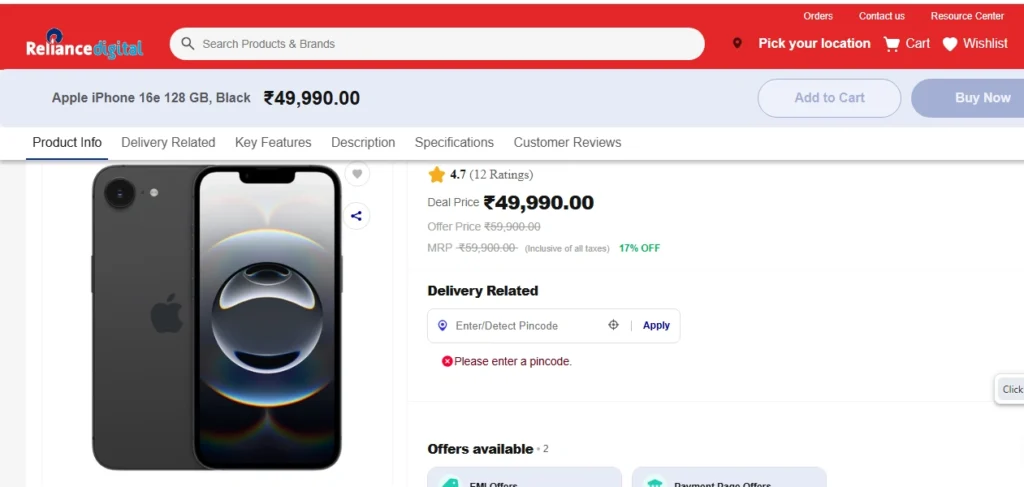Switch to Delivery Related tab
This screenshot has height=487, width=1024.
click(168, 142)
